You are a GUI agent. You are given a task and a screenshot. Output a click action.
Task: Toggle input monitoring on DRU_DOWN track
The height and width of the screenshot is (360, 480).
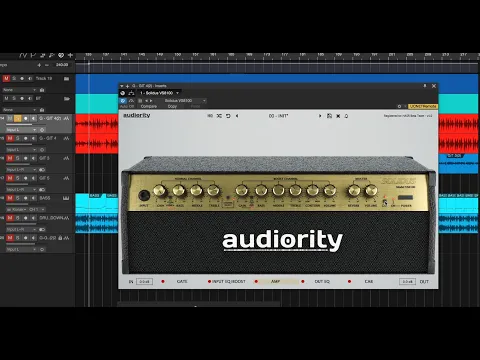33,218
